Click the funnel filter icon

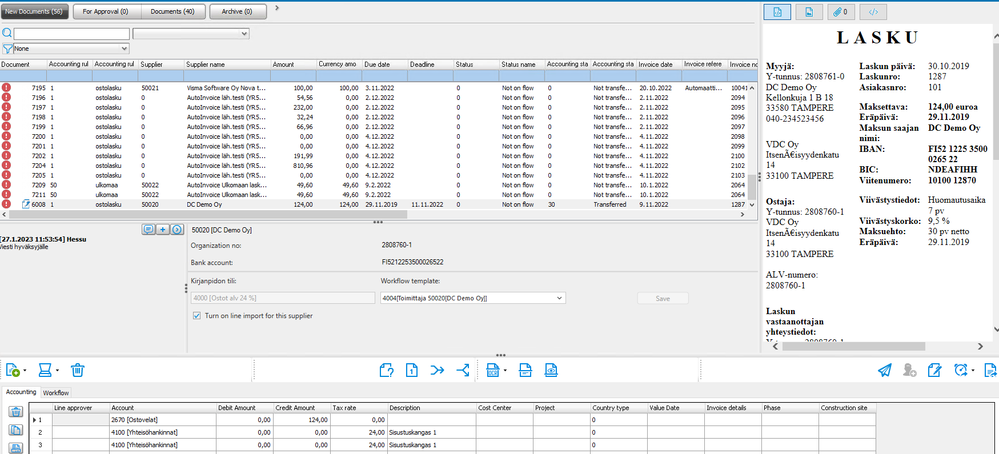[6, 48]
